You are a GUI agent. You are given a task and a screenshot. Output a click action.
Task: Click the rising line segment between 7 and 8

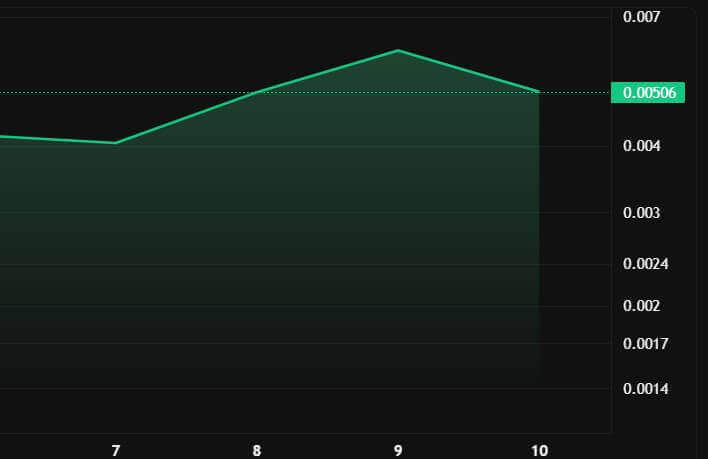point(187,117)
